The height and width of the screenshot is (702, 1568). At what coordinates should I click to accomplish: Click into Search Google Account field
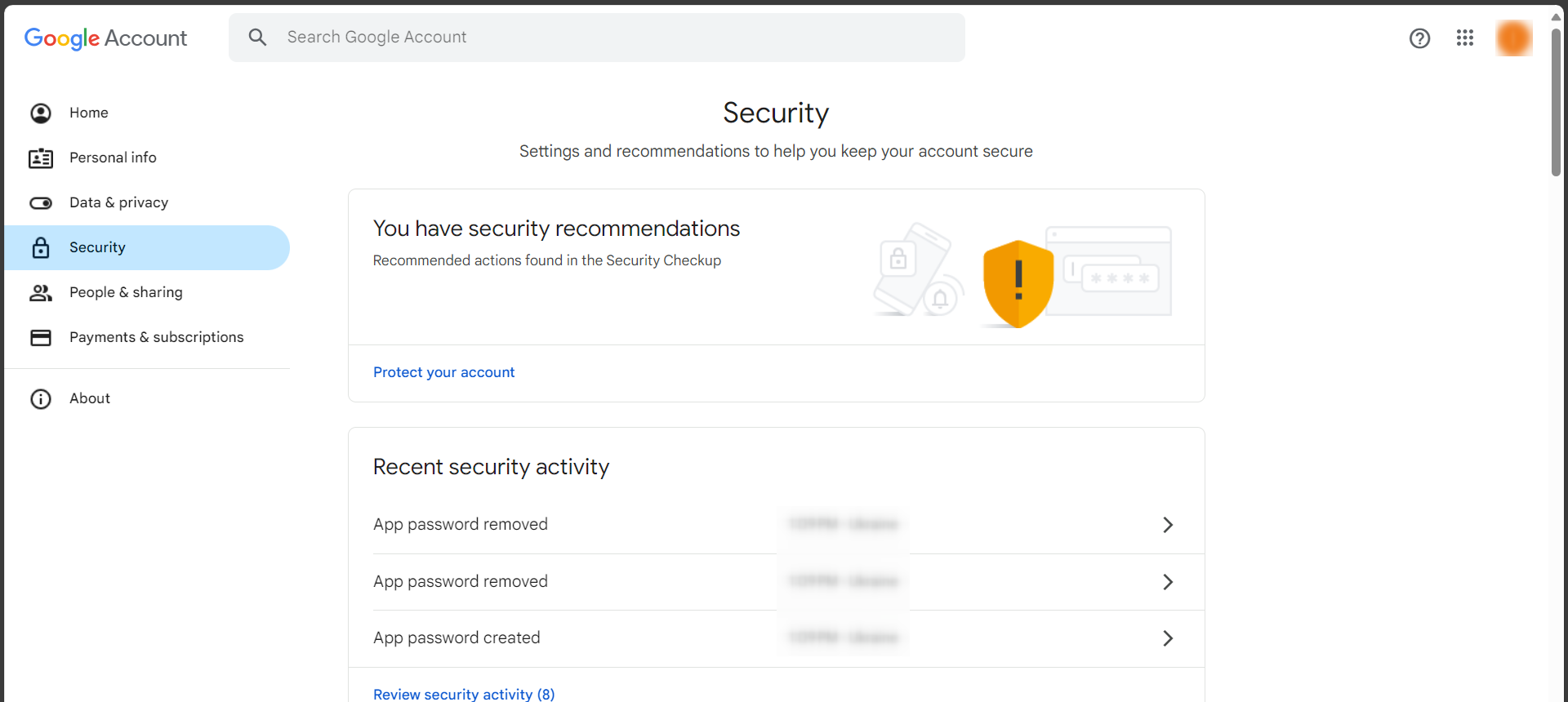(x=621, y=38)
